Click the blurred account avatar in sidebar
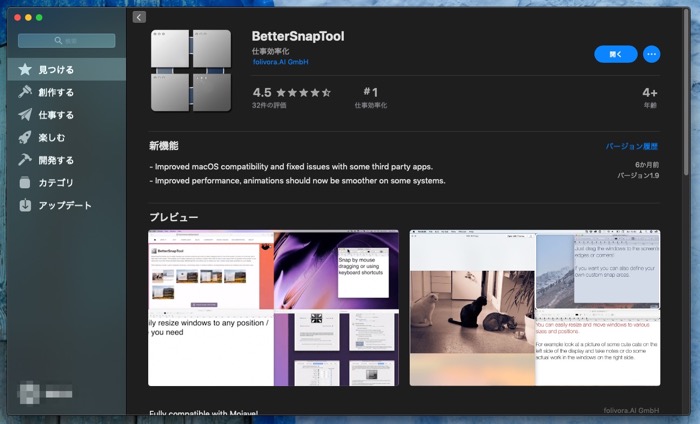 tap(29, 393)
